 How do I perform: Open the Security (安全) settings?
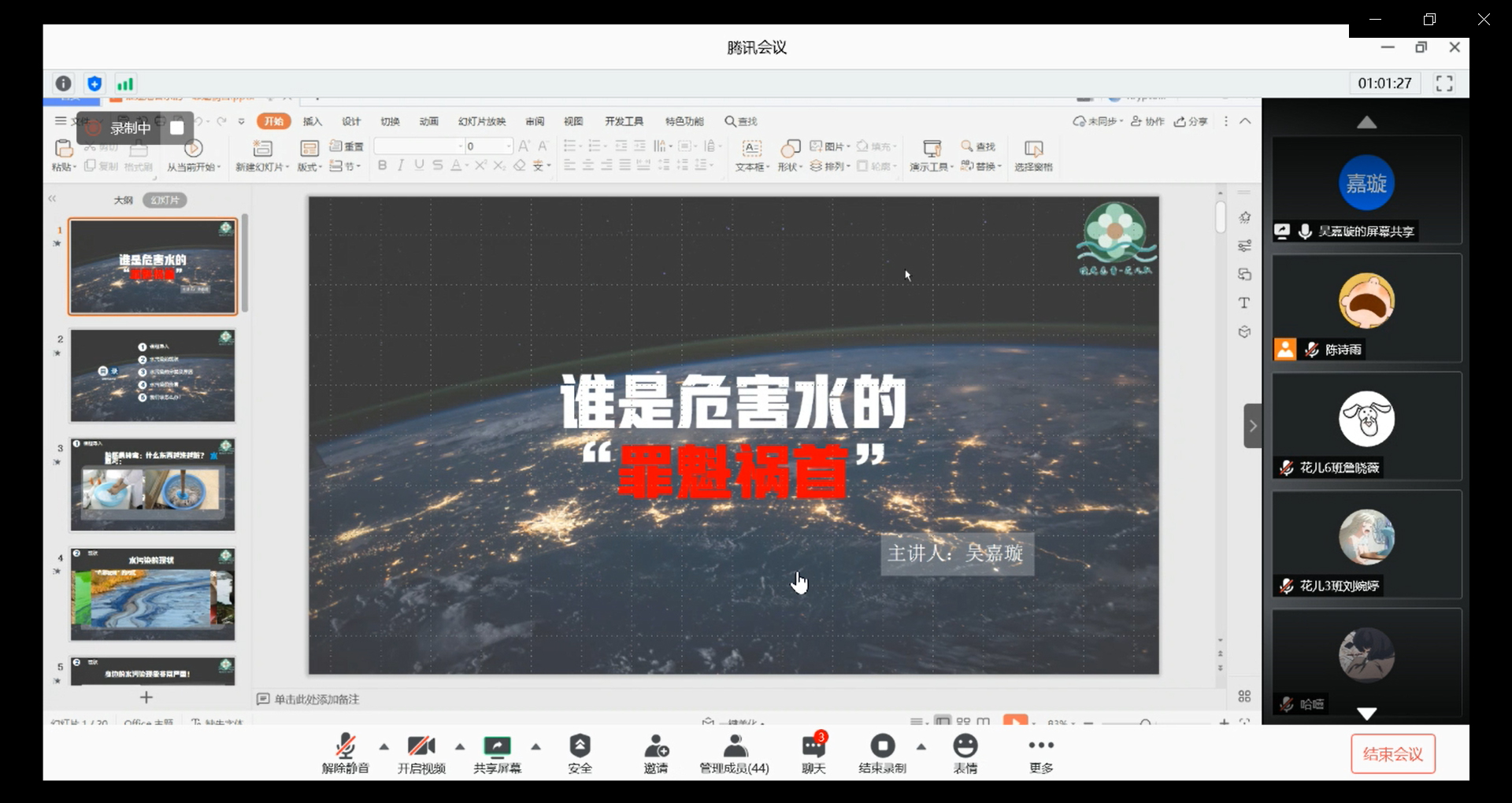[580, 753]
